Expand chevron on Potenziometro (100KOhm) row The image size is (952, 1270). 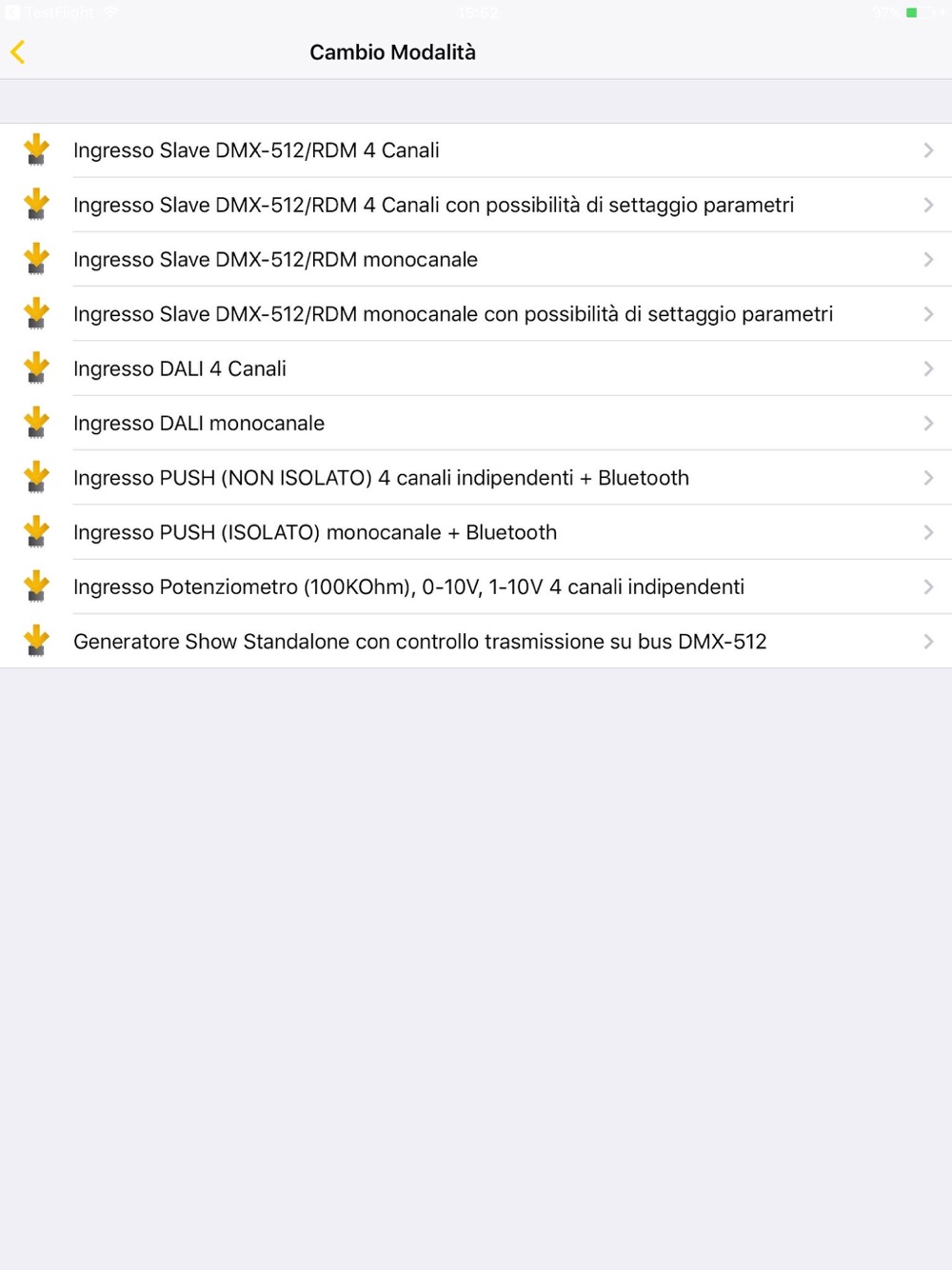tap(928, 587)
